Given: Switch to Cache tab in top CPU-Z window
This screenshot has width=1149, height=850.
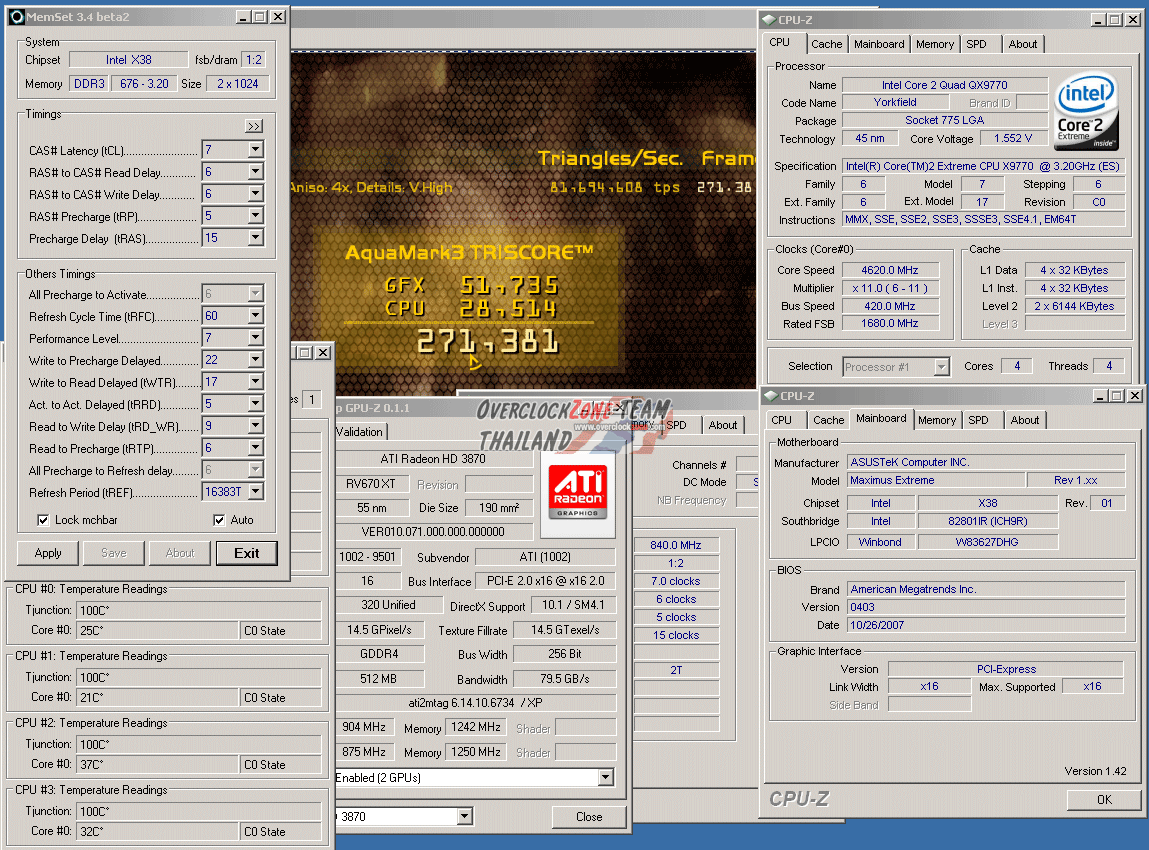Looking at the screenshot, I should [x=827, y=44].
